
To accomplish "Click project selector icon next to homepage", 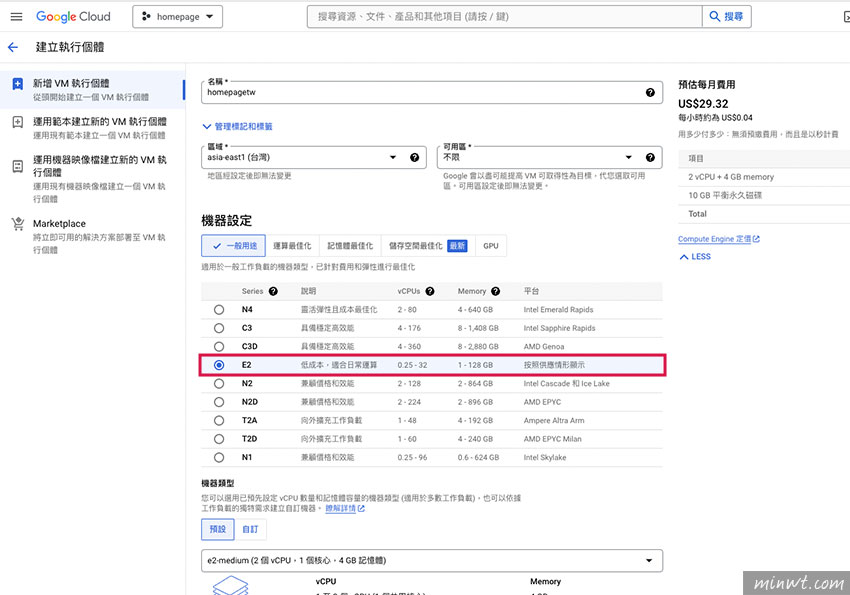I will pos(146,17).
